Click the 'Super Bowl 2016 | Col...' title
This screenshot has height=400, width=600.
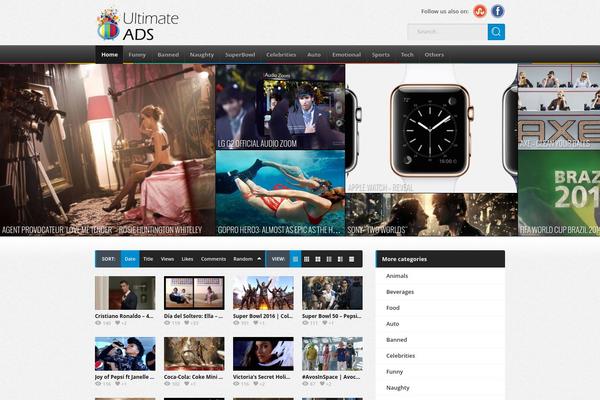[263, 316]
